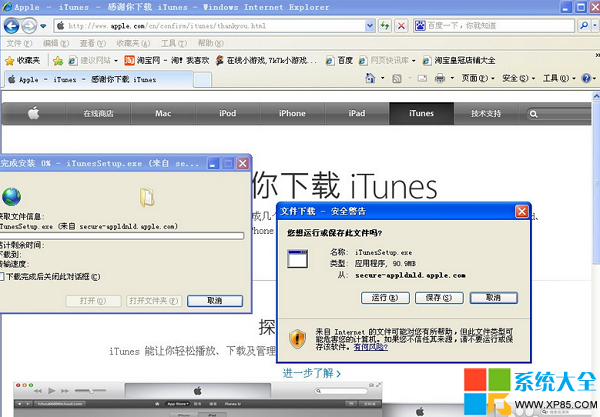Open Mac in Apple navigation
The height and width of the screenshot is (417, 600).
click(163, 113)
